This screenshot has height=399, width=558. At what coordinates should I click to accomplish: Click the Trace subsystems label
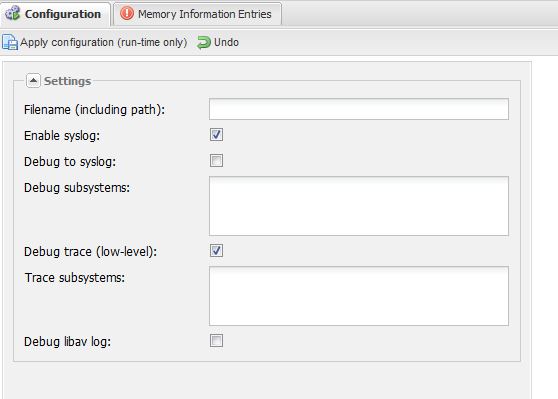75,278
